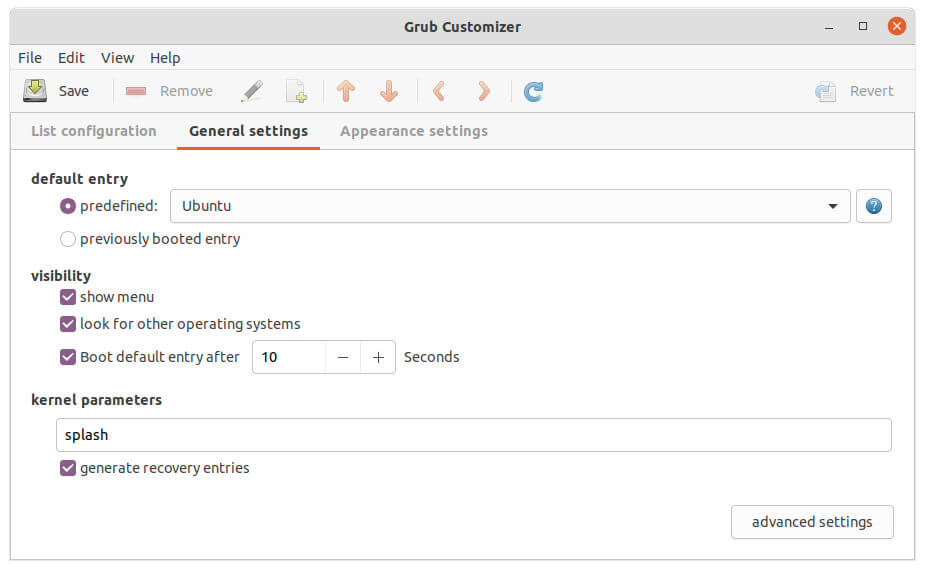Click the kernel parameters text field
Viewport: 925px width, 570px height.
(473, 435)
